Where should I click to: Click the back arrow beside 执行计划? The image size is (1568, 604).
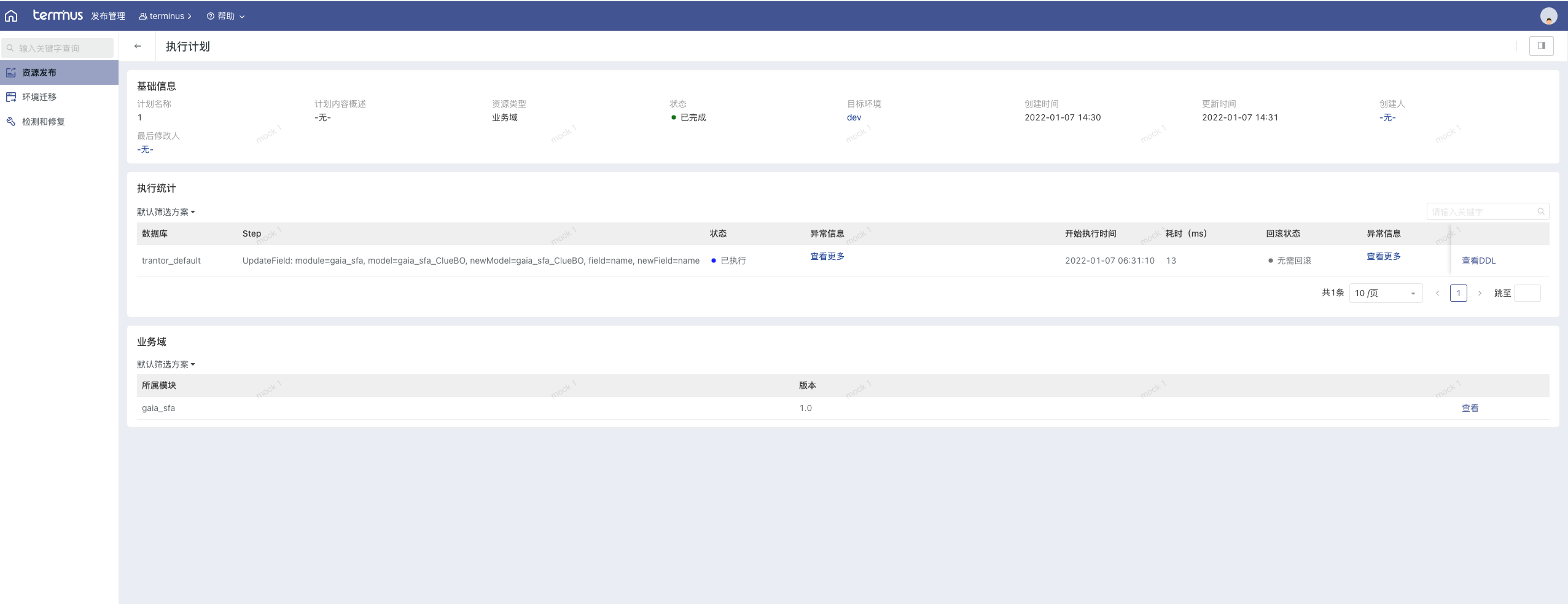pos(138,46)
